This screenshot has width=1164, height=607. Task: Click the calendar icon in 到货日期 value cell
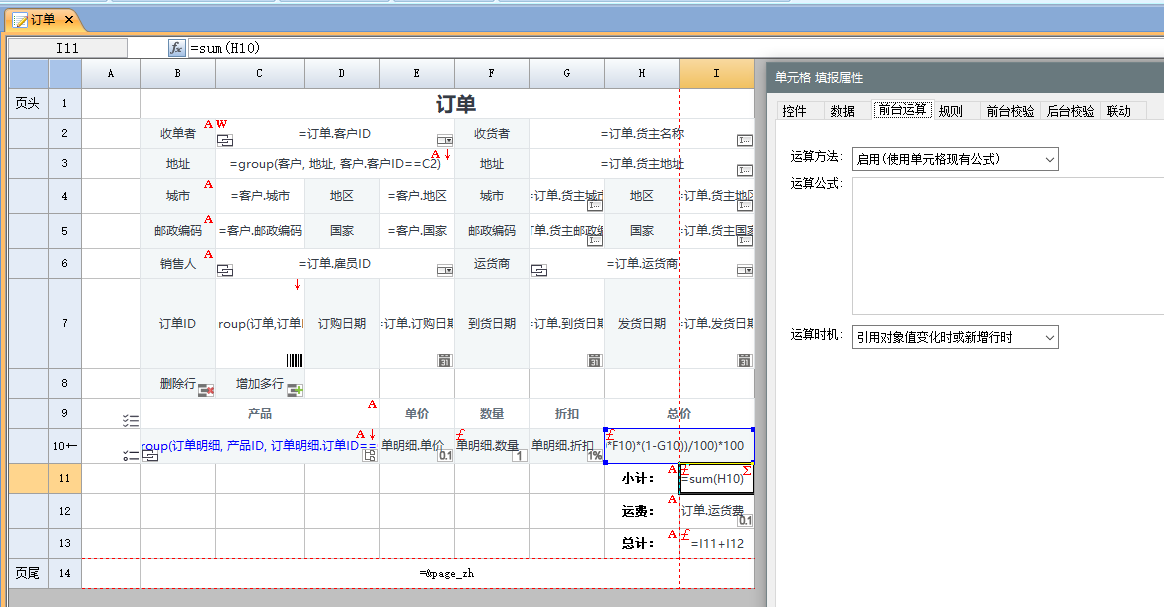594,361
